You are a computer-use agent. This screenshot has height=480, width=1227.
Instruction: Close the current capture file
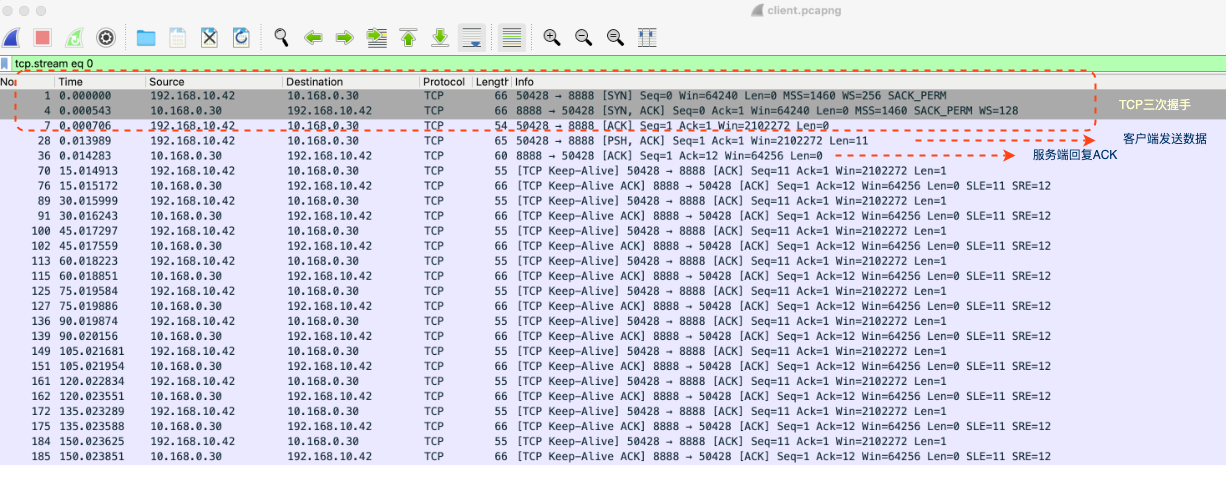[209, 38]
